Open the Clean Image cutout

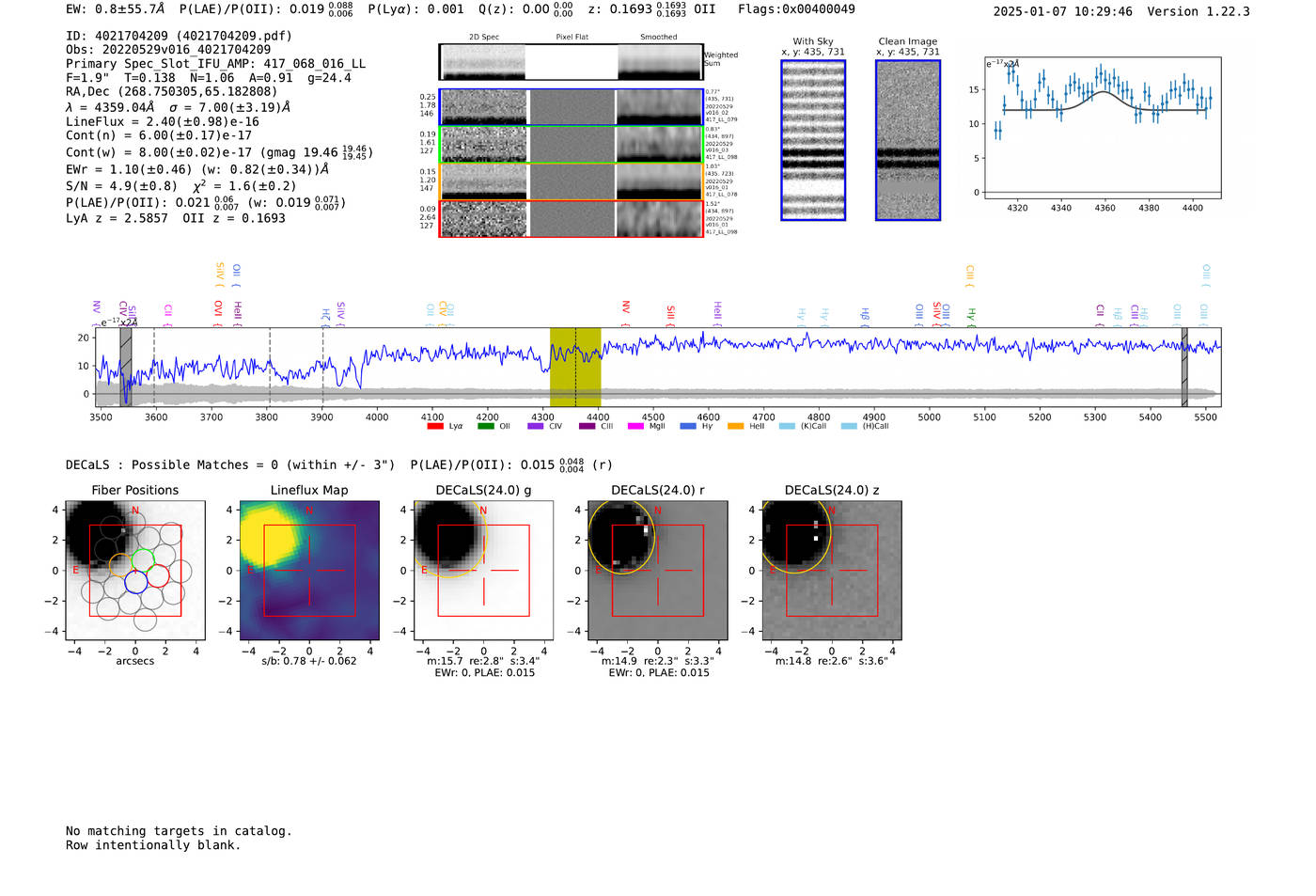click(x=908, y=140)
